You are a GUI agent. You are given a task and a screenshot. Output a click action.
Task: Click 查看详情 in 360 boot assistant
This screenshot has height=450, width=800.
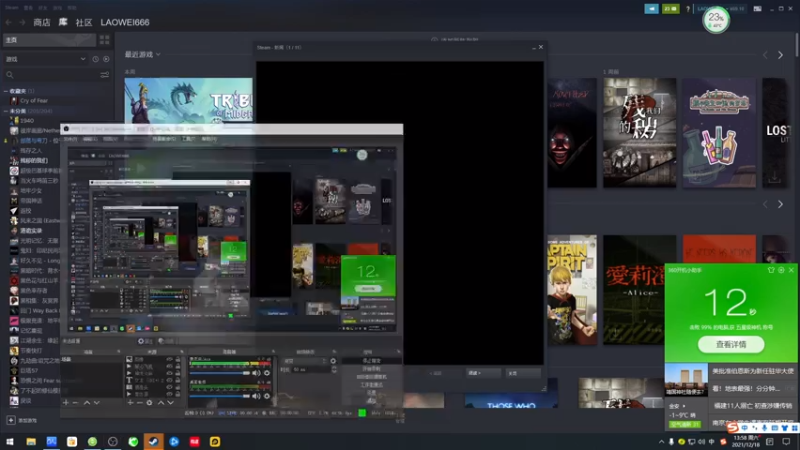[731, 344]
